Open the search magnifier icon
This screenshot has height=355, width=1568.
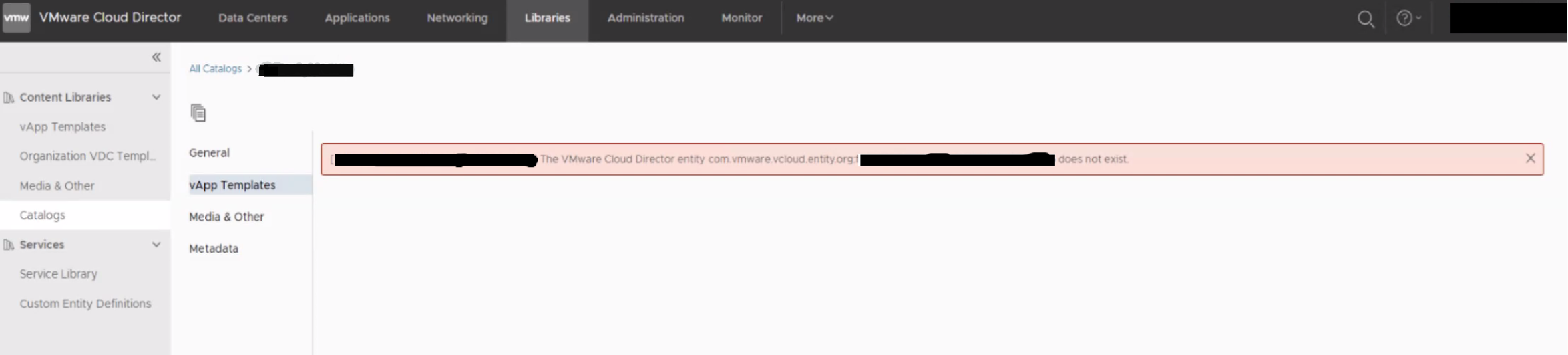pyautogui.click(x=1366, y=19)
